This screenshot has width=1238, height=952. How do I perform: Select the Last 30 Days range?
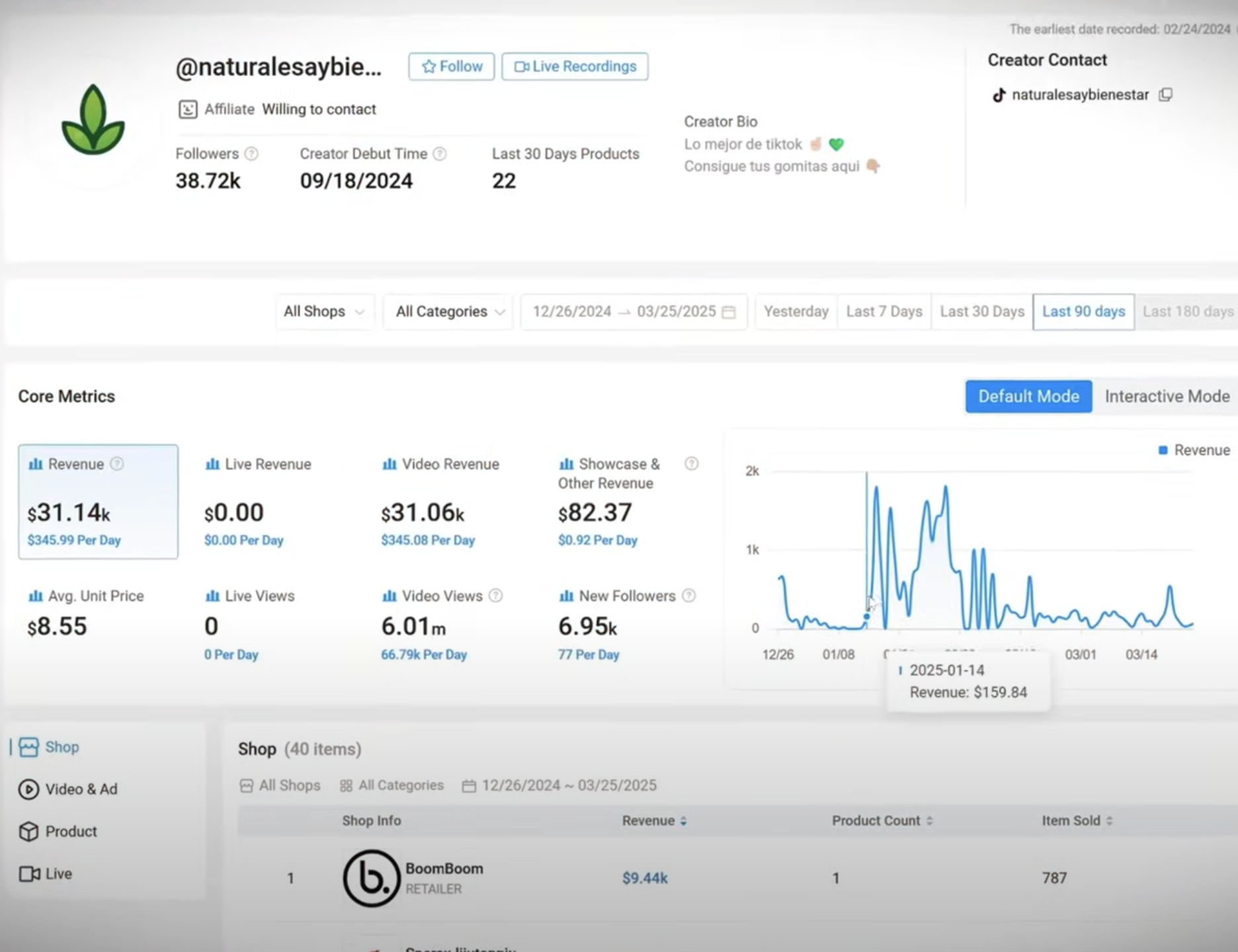981,311
